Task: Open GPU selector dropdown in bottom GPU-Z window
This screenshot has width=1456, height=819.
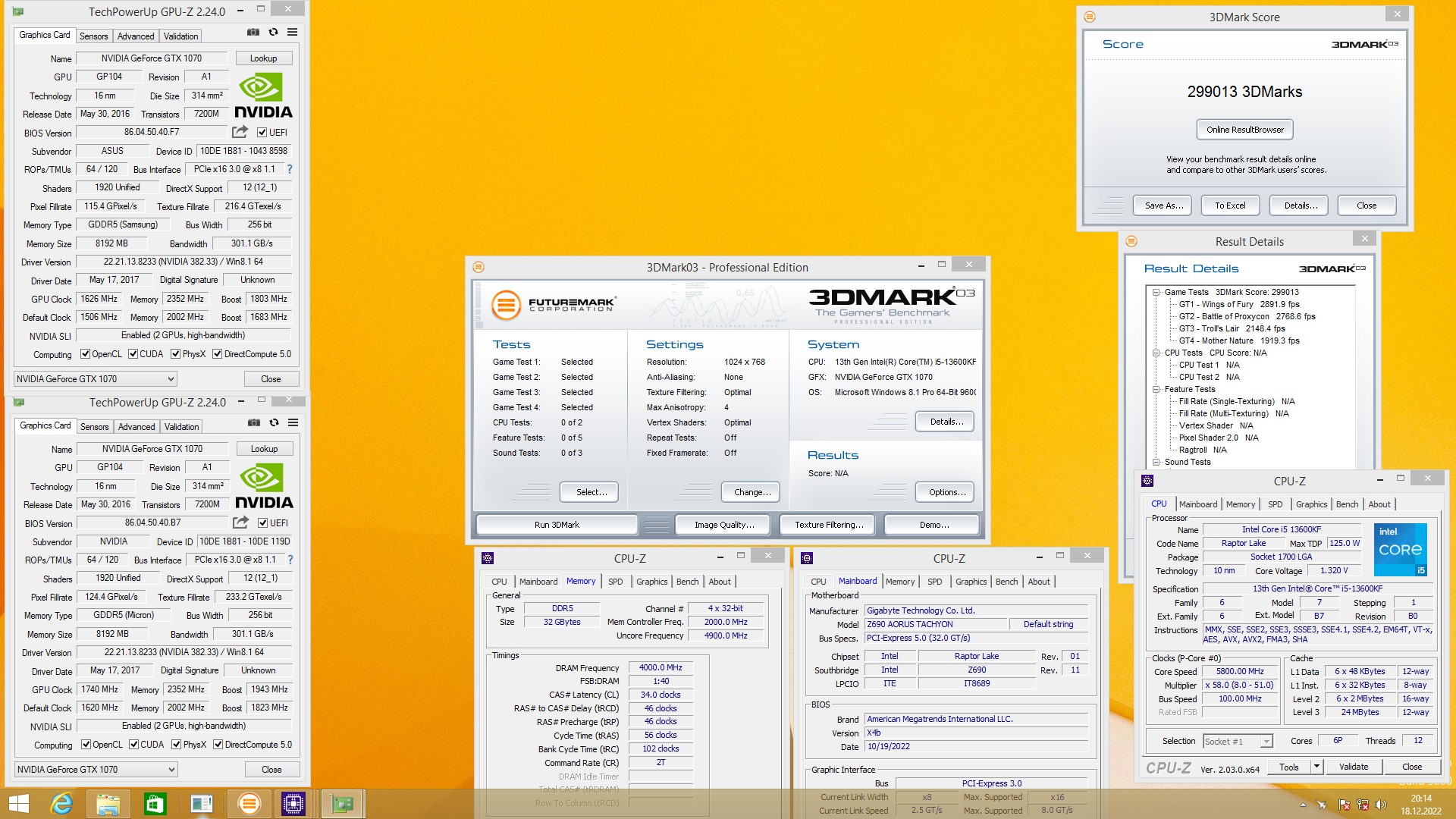Action: pos(96,770)
